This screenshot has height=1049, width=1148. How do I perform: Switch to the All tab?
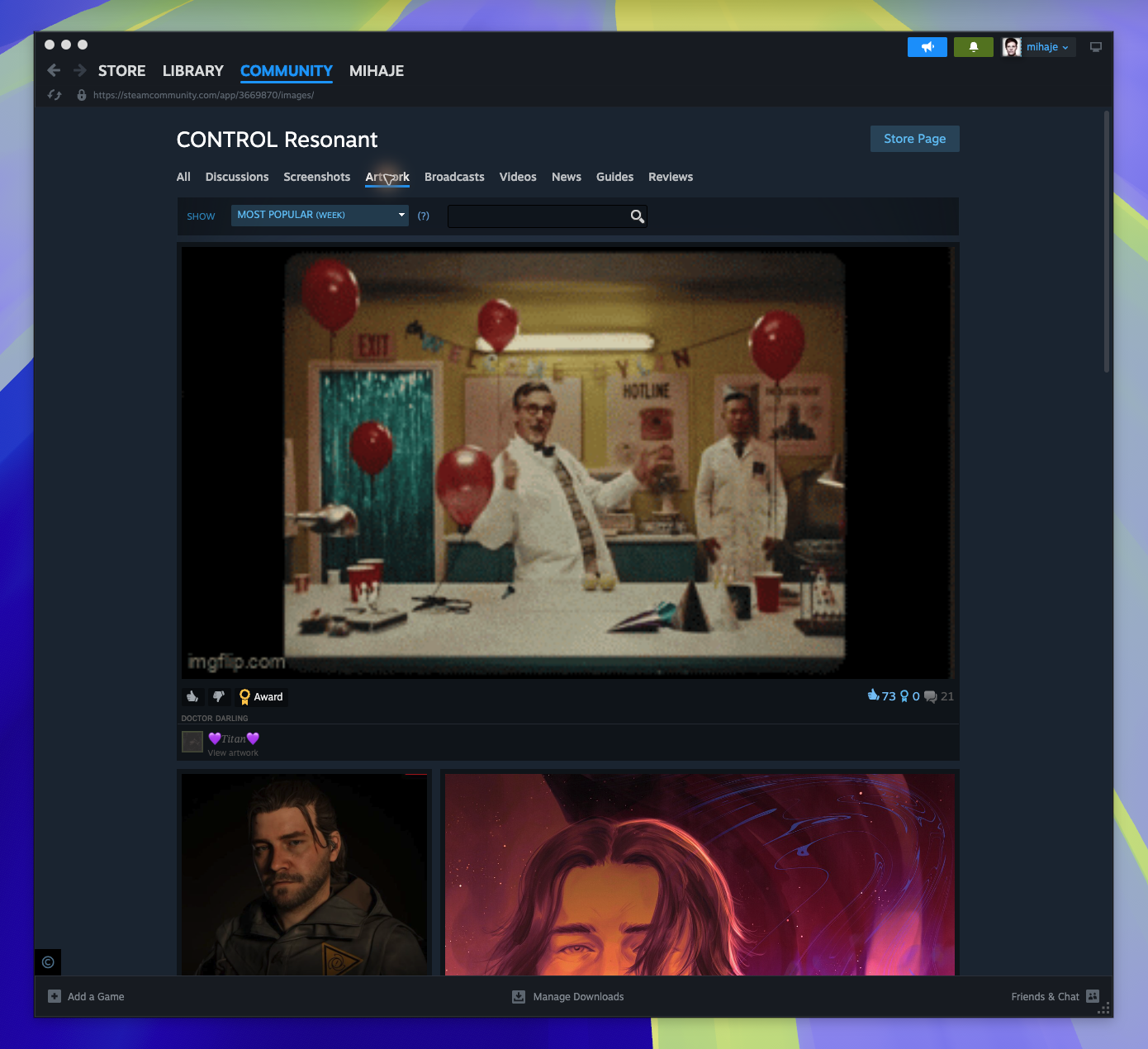(x=183, y=177)
